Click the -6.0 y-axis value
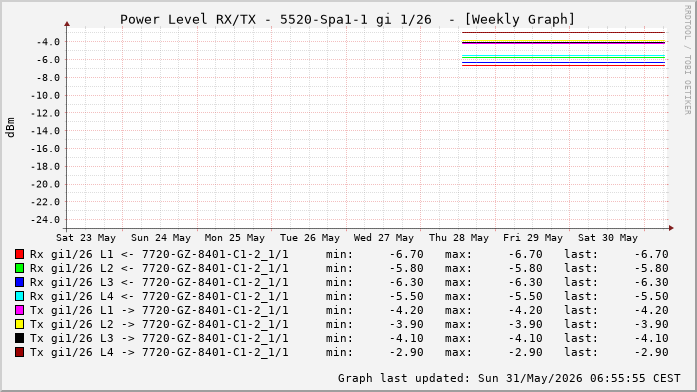 [x=48, y=60]
